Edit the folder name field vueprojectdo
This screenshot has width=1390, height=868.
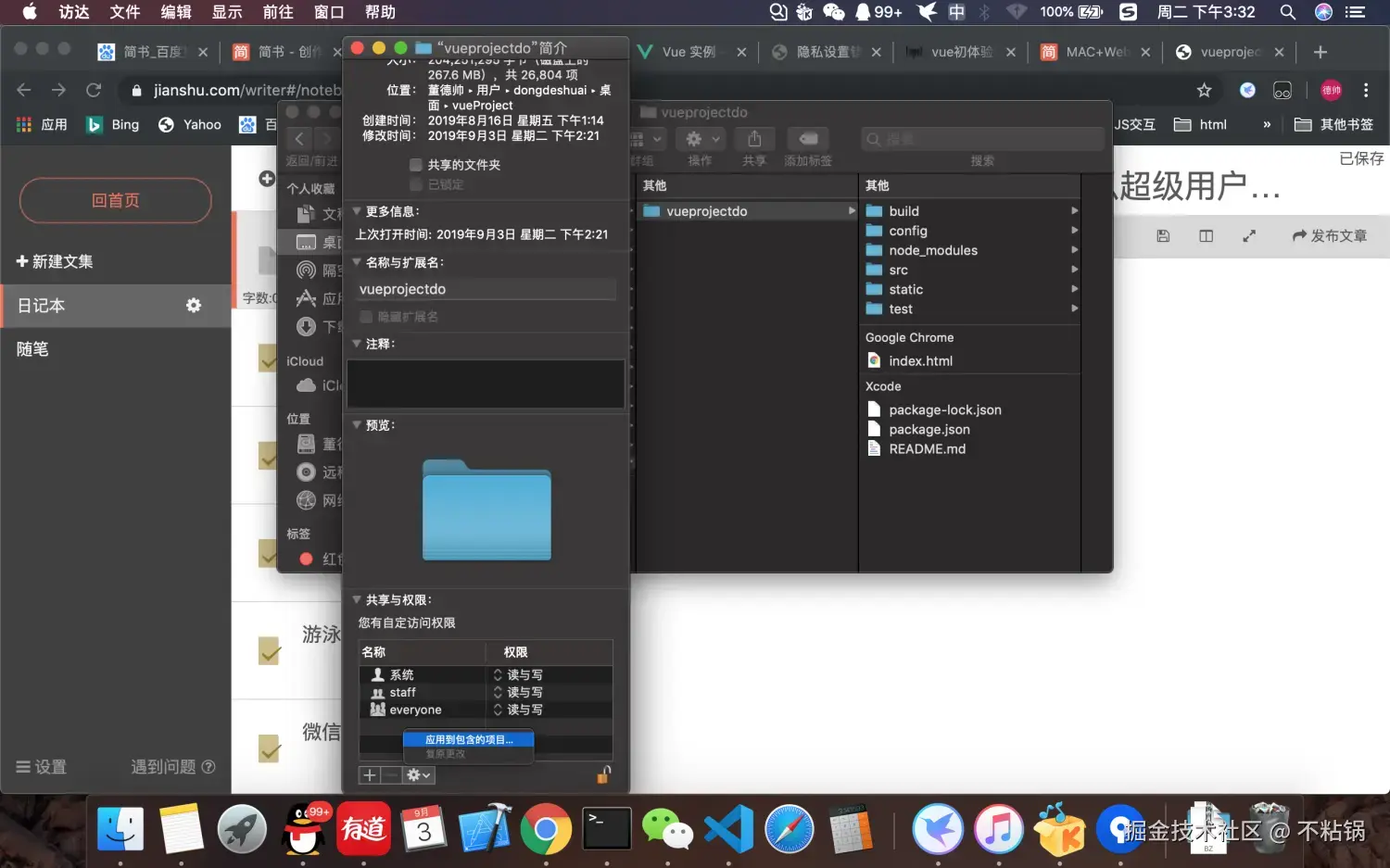(x=486, y=289)
